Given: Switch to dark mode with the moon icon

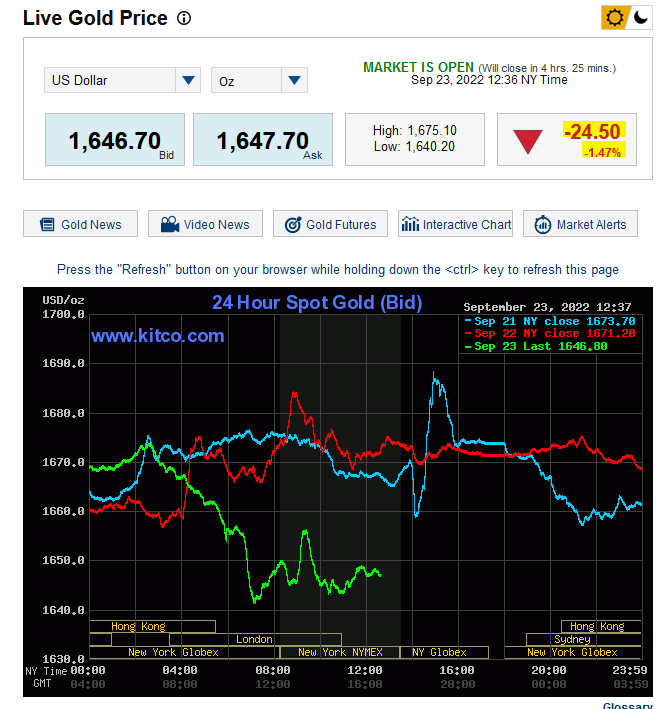Looking at the screenshot, I should [x=641, y=18].
